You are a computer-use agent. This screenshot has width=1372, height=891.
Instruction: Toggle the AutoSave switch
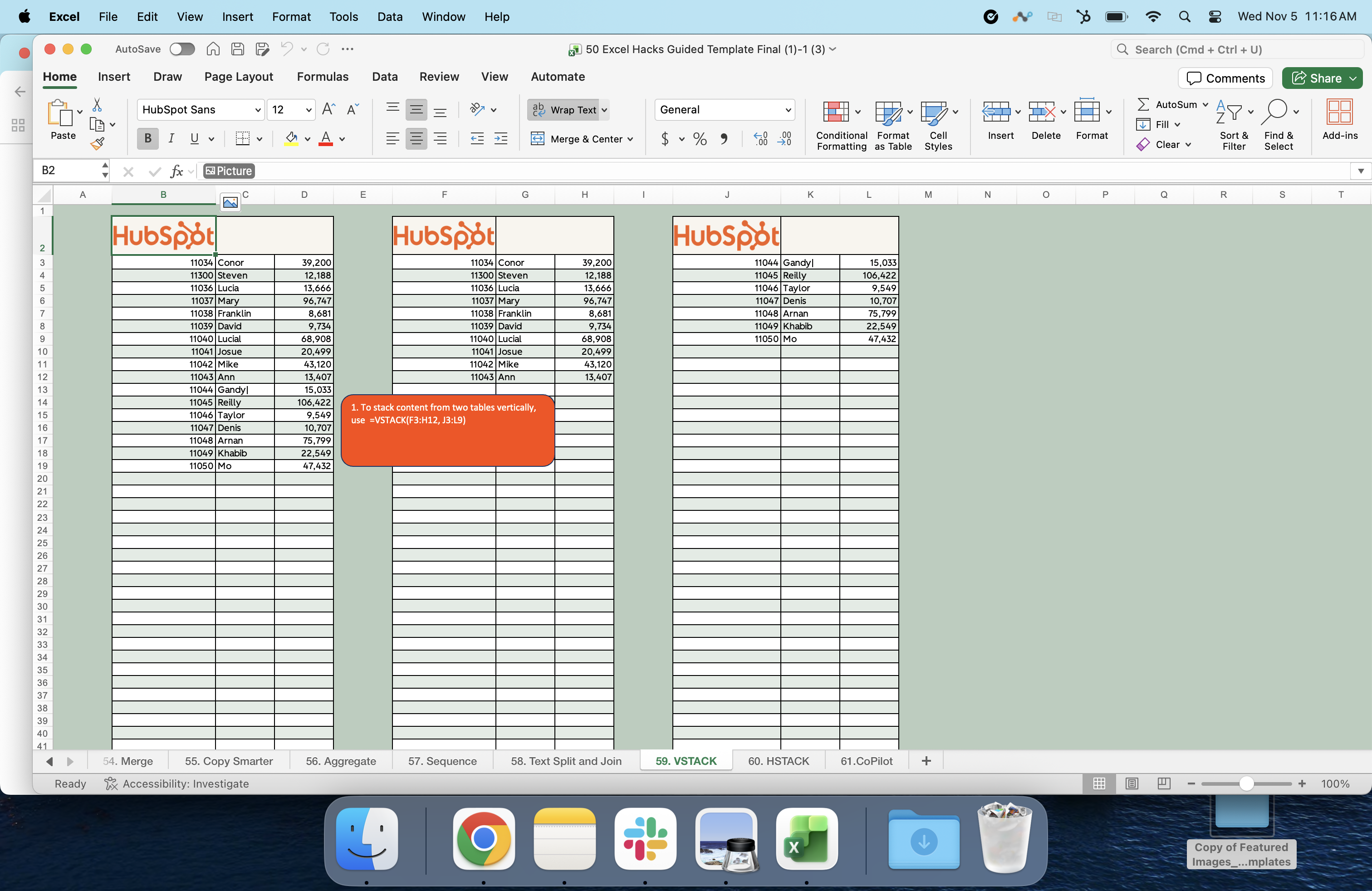[182, 49]
